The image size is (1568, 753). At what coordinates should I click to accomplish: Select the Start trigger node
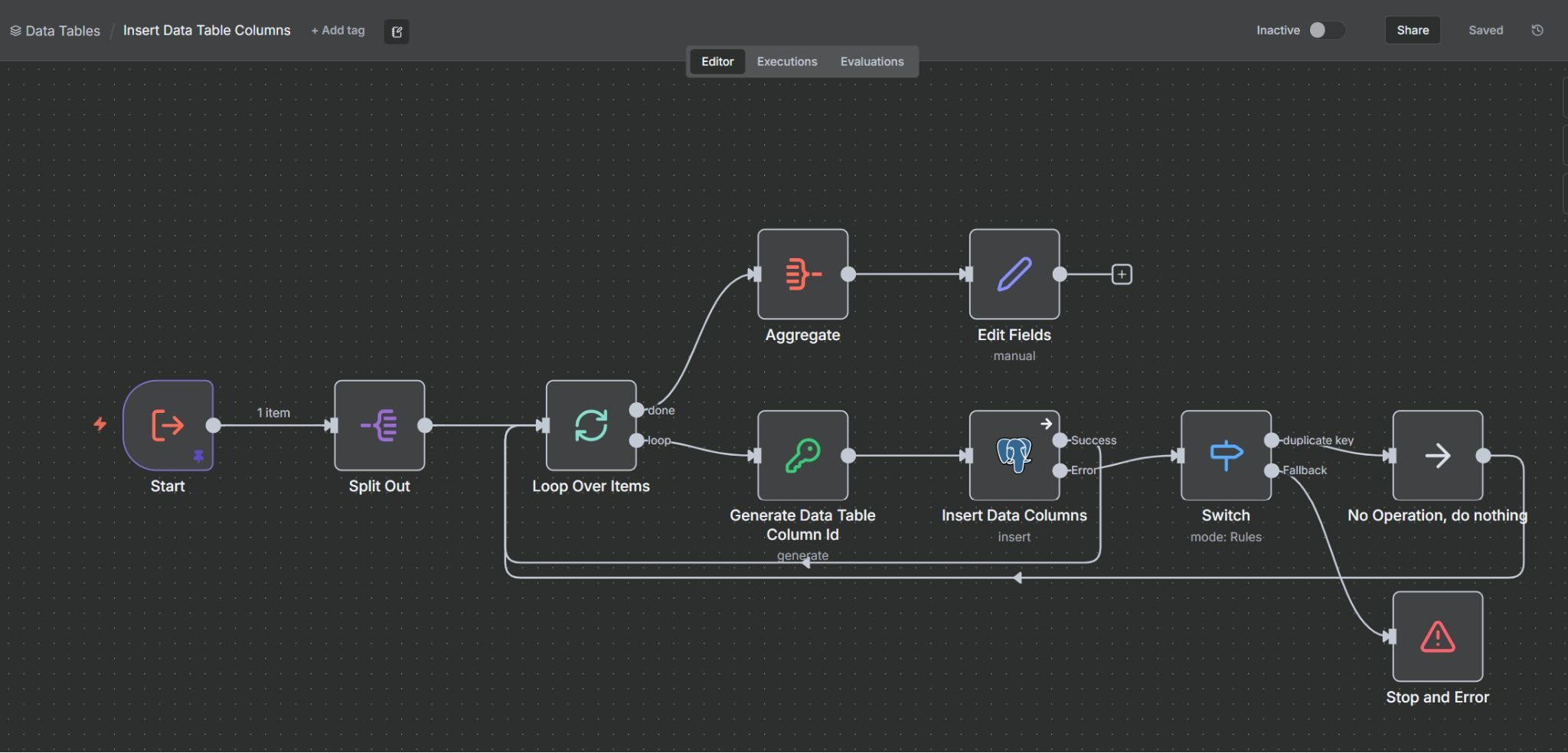pyautogui.click(x=168, y=425)
